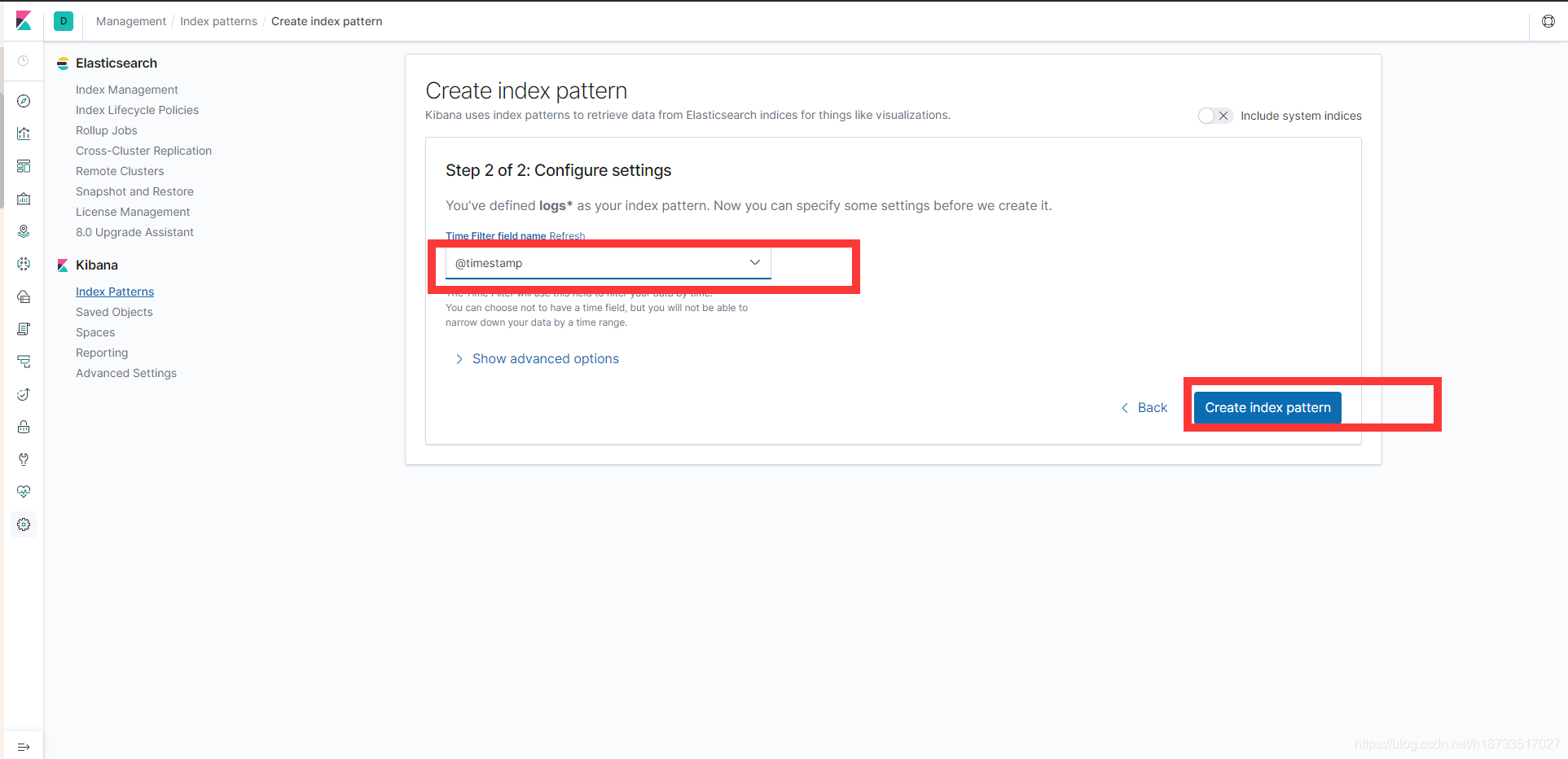
Task: Open Remote Clusters menu item
Action: tap(120, 171)
